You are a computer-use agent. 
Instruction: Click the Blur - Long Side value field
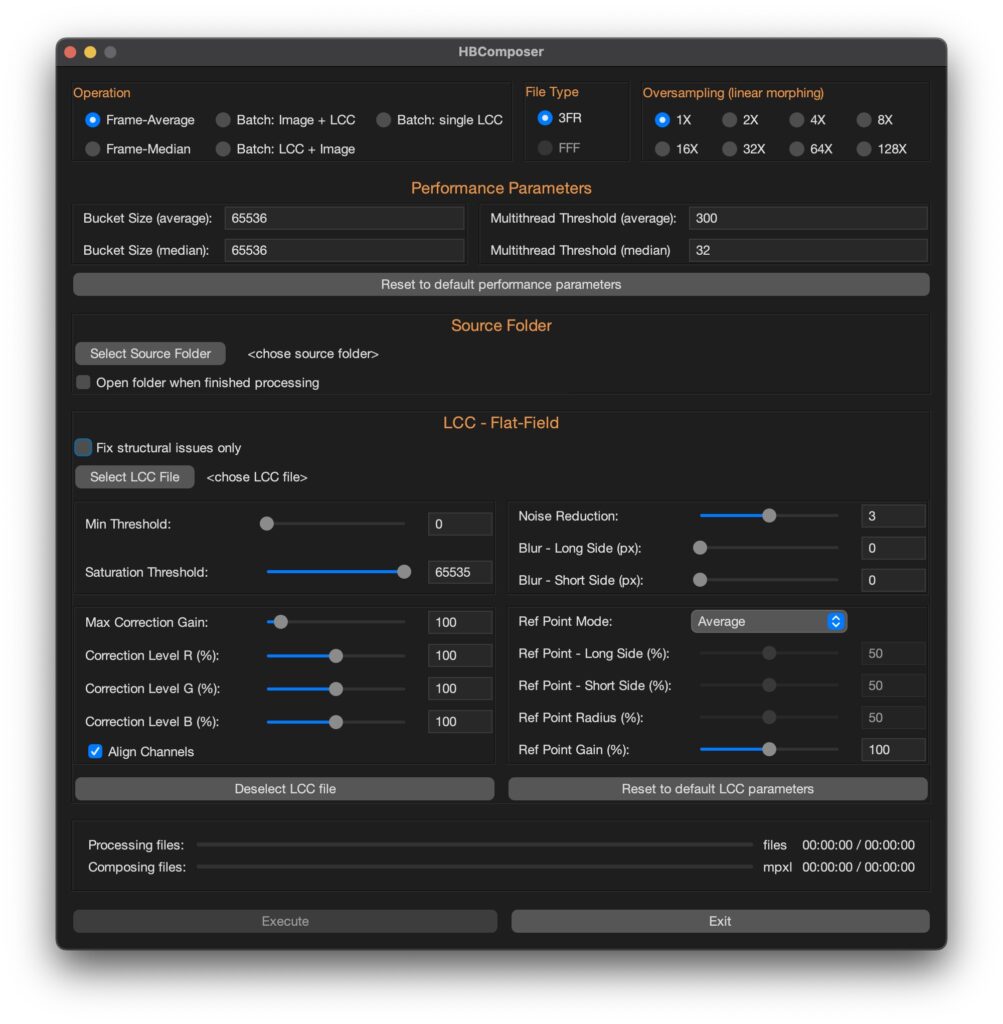tap(893, 548)
